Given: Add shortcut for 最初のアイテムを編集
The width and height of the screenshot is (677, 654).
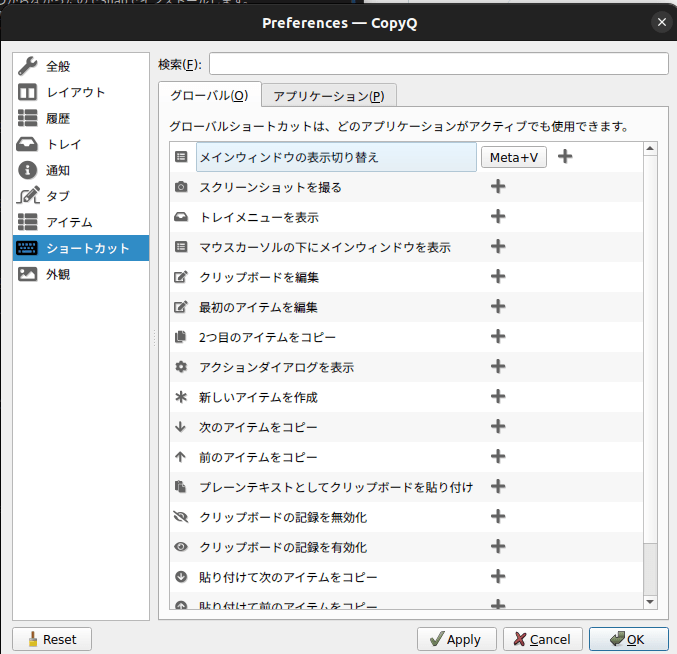Looking at the screenshot, I should (x=498, y=306).
